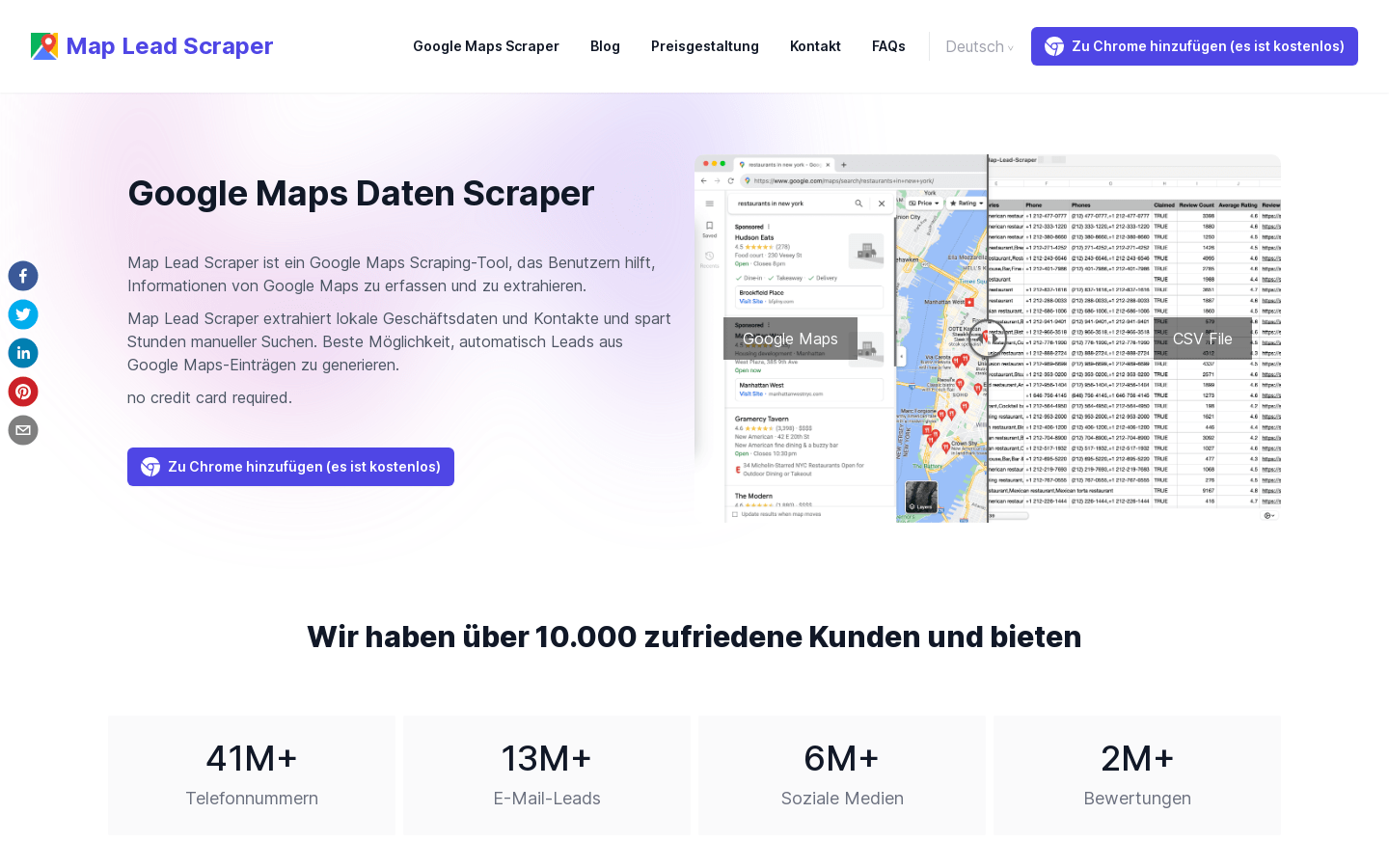Share page via Pinterest icon
The width and height of the screenshot is (1389, 868).
tap(23, 392)
